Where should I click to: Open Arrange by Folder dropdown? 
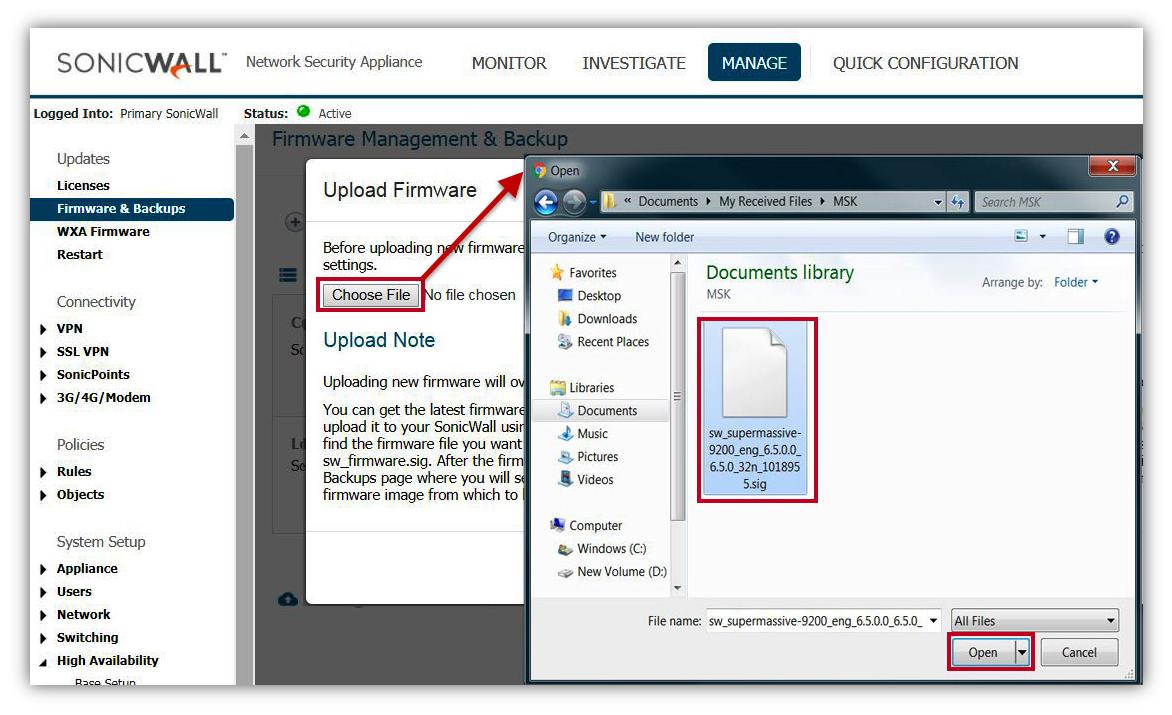1075,283
